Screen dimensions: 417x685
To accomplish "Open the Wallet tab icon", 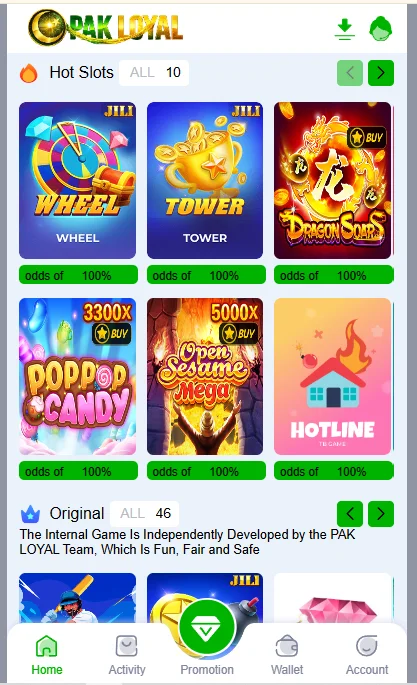I will (287, 646).
